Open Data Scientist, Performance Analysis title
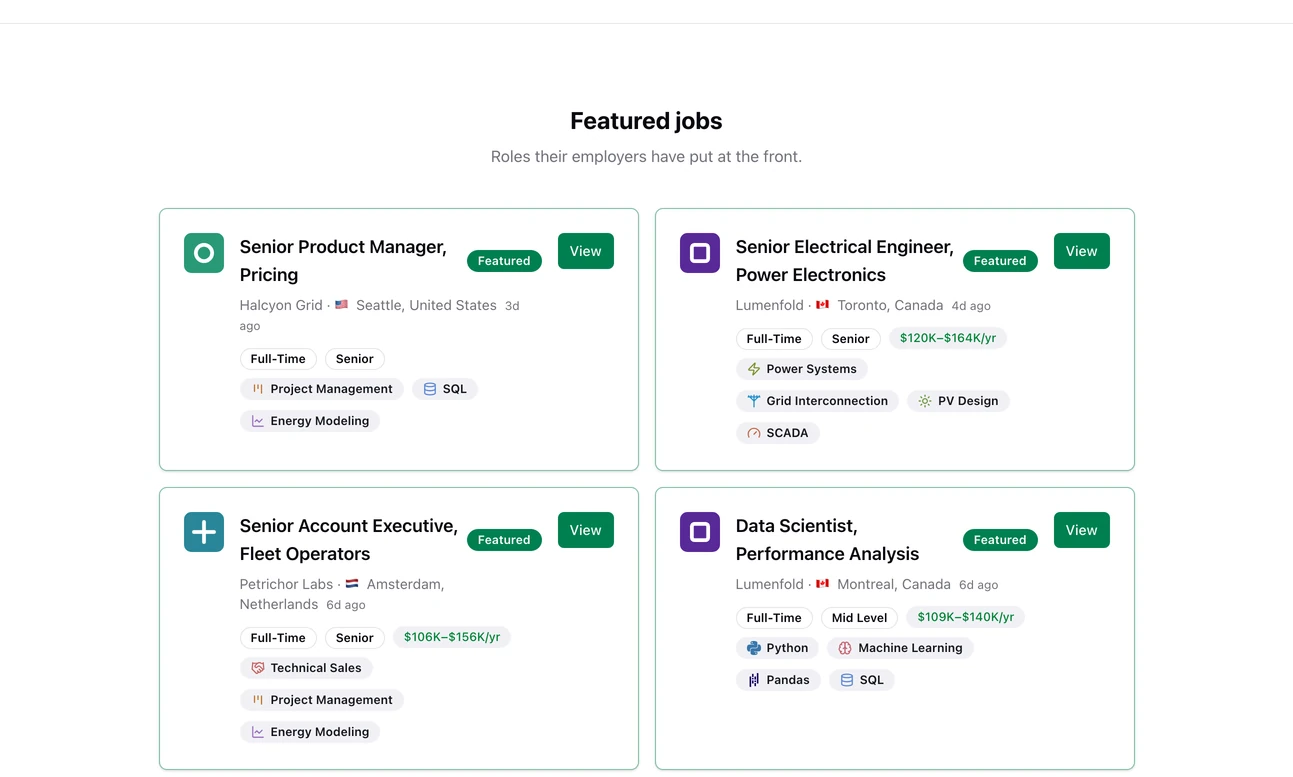1293x777 pixels. click(x=827, y=540)
